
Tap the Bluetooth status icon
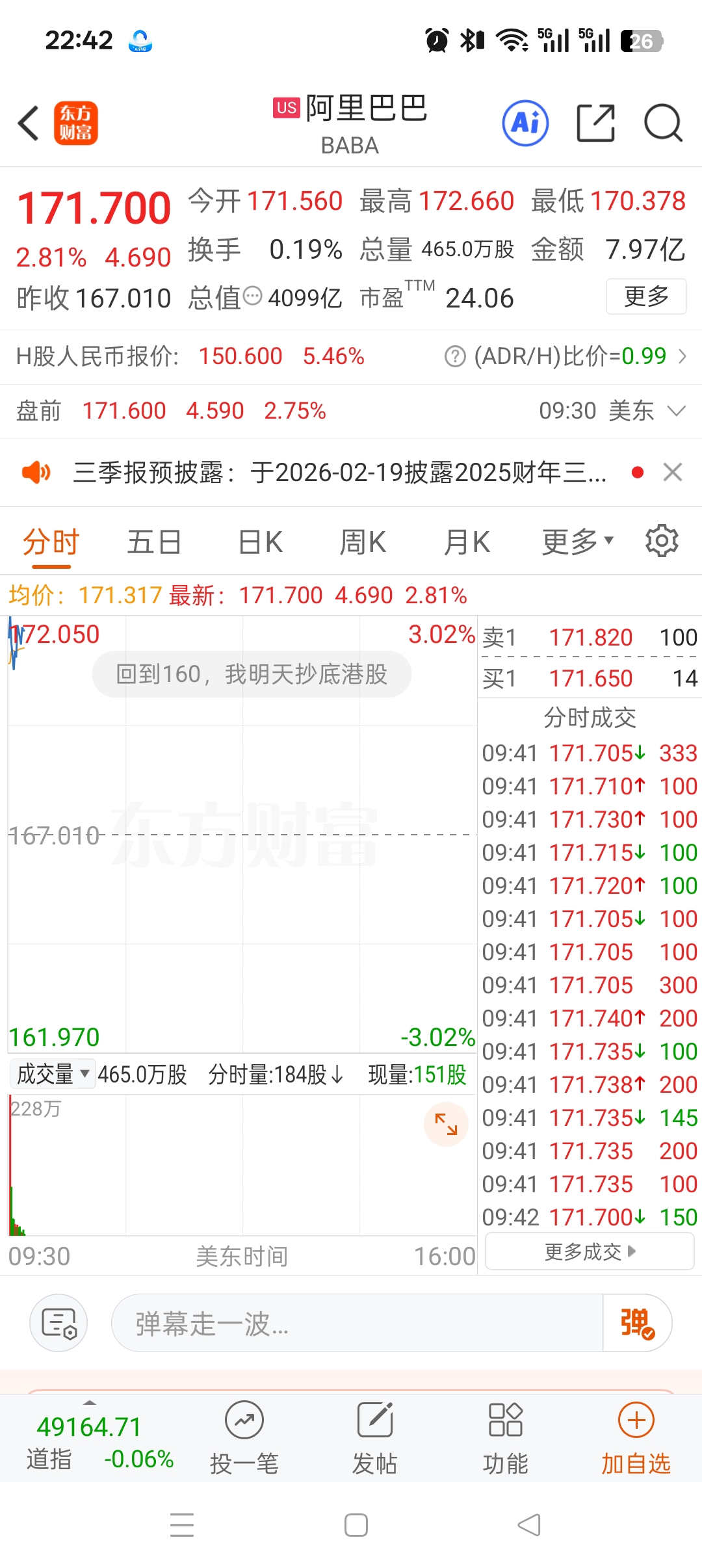tap(473, 40)
